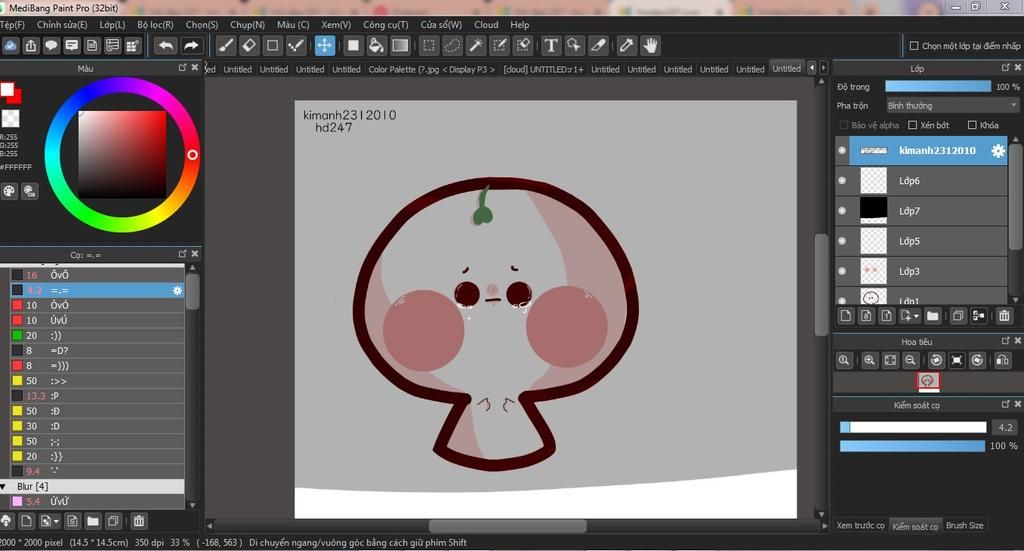Delete brush with trash icon in Cọ panel

[138, 521]
